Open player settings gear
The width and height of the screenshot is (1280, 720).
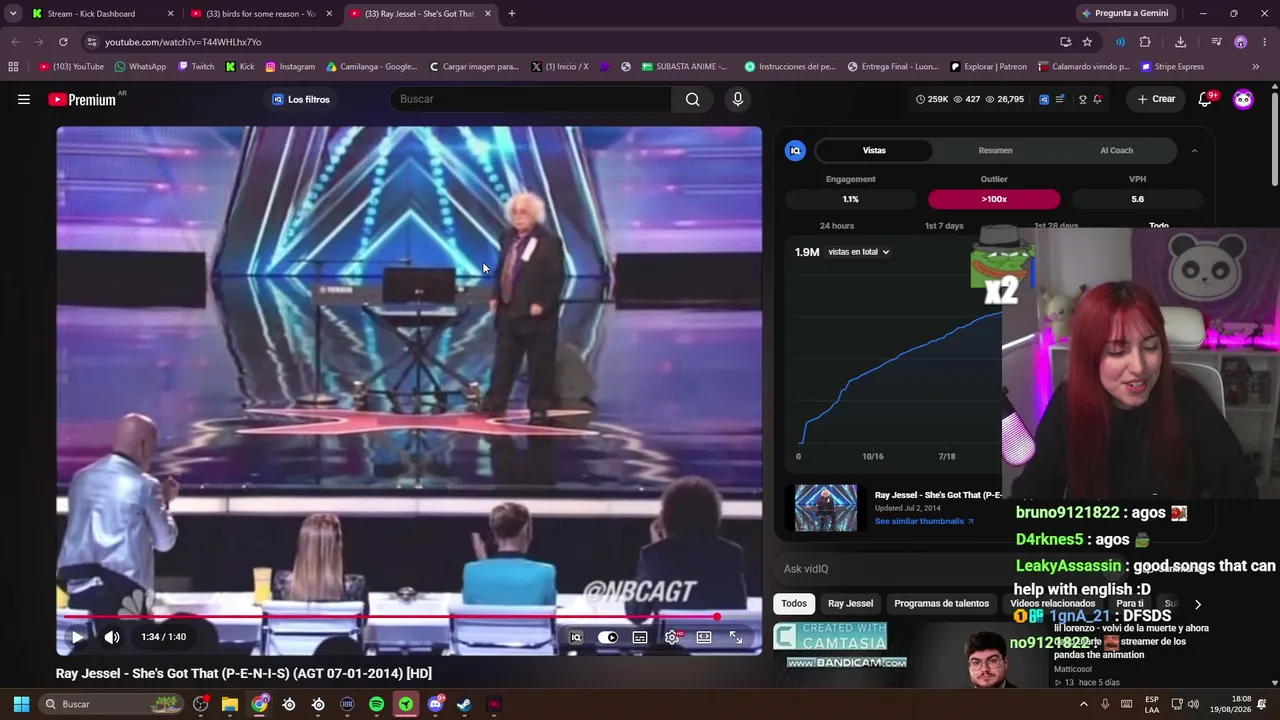point(672,637)
